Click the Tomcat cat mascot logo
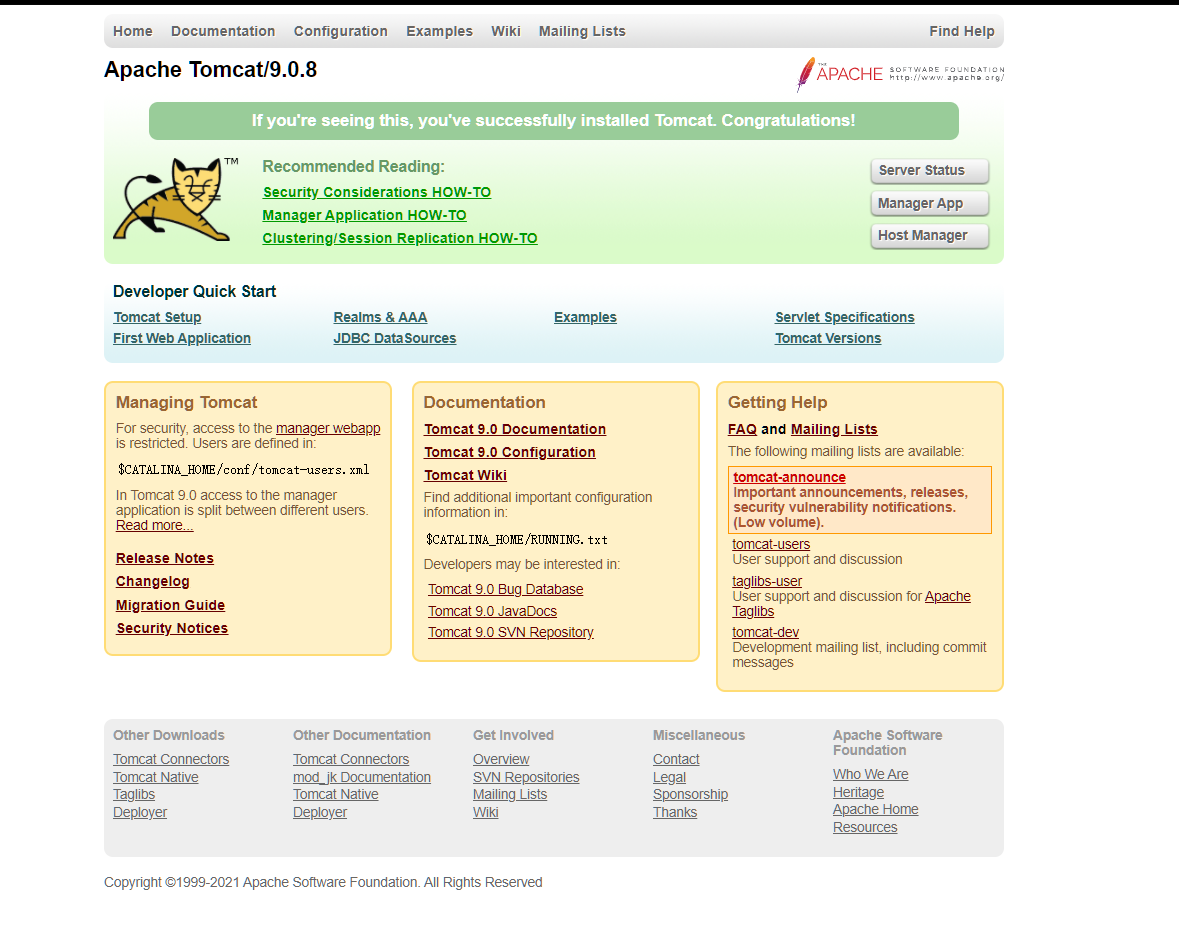 pos(175,199)
